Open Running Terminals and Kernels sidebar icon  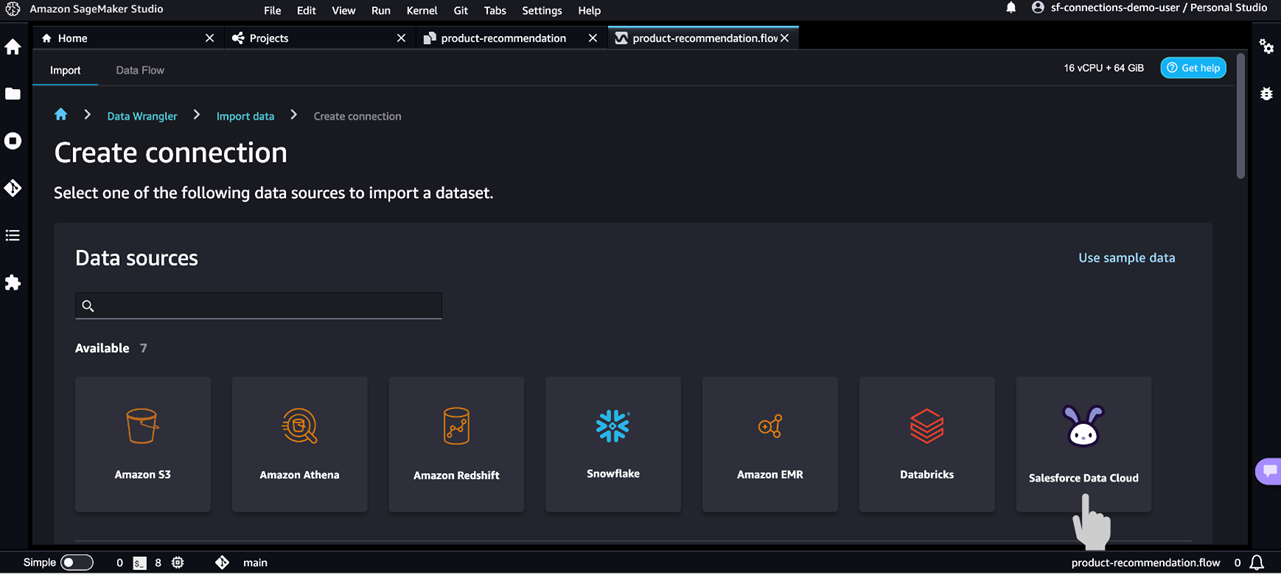[13, 141]
